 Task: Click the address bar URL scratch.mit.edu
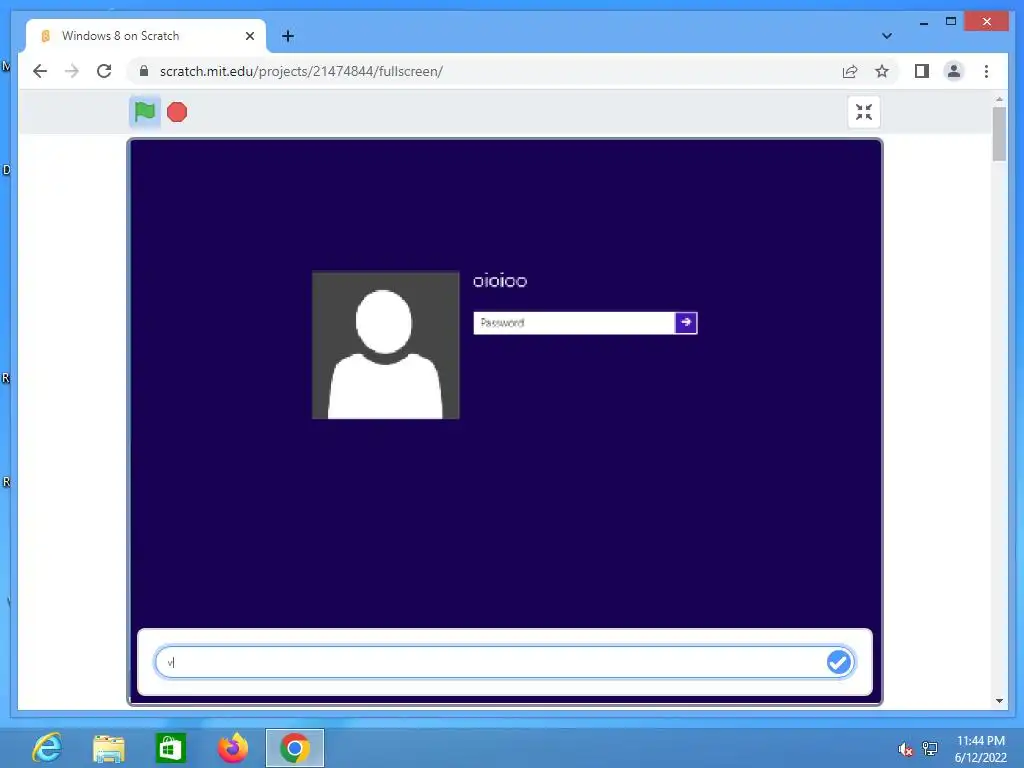(301, 71)
